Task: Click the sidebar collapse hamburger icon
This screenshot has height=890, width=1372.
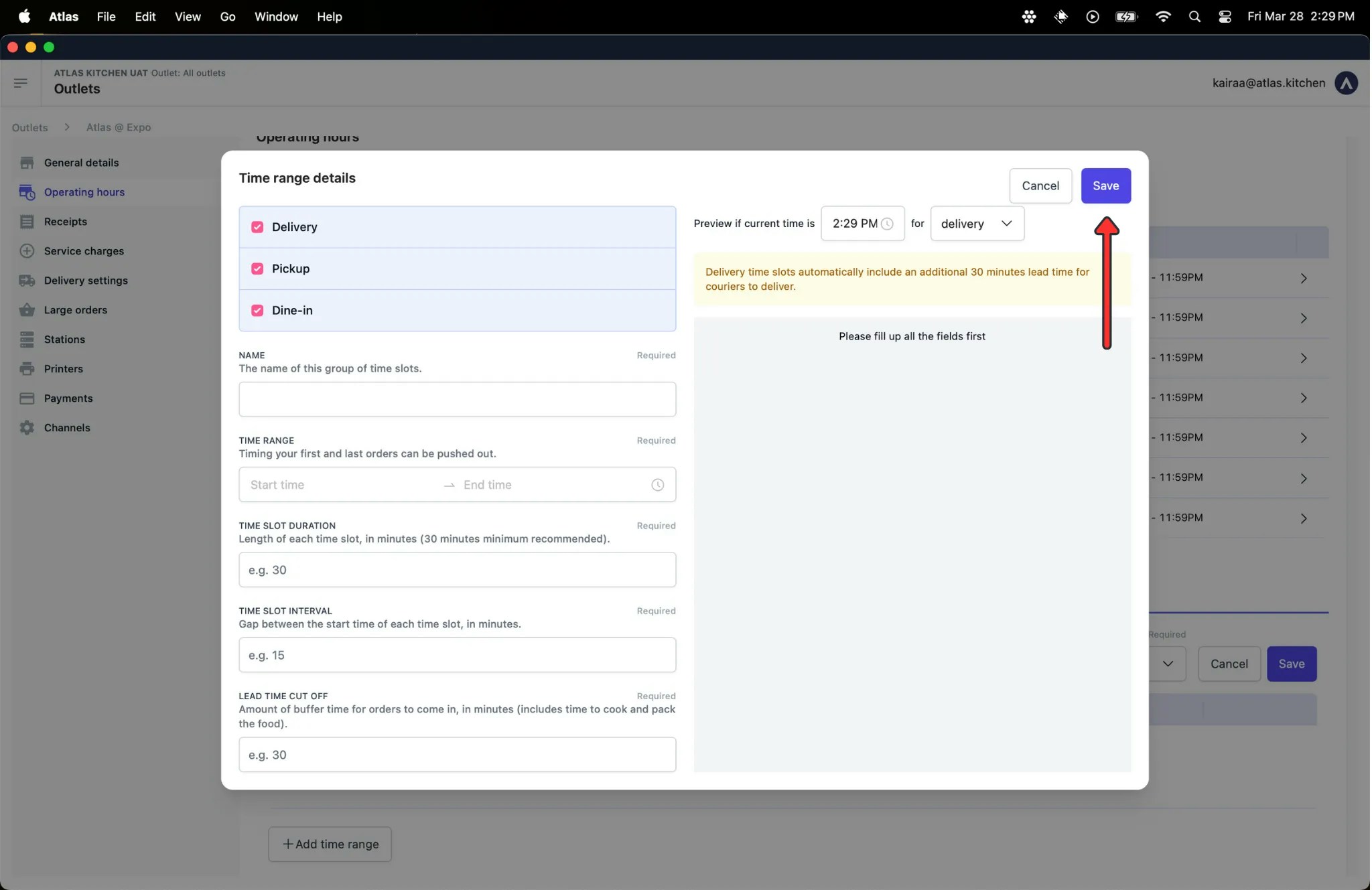Action: coord(20,83)
